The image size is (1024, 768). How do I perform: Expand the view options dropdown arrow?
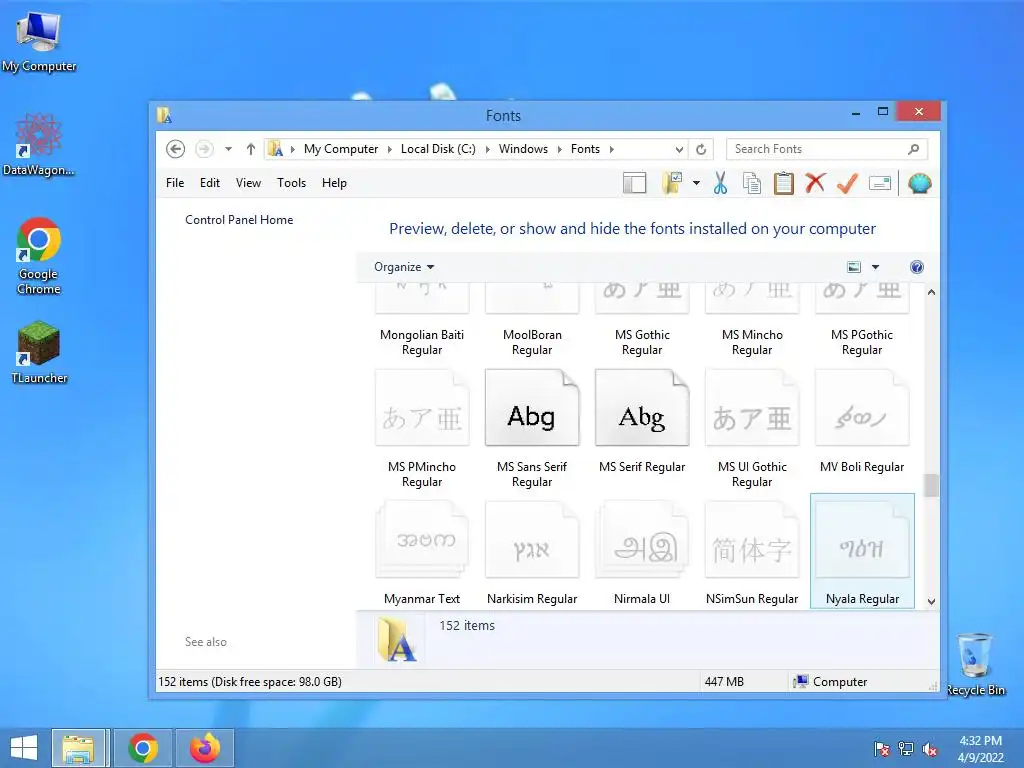tap(875, 267)
